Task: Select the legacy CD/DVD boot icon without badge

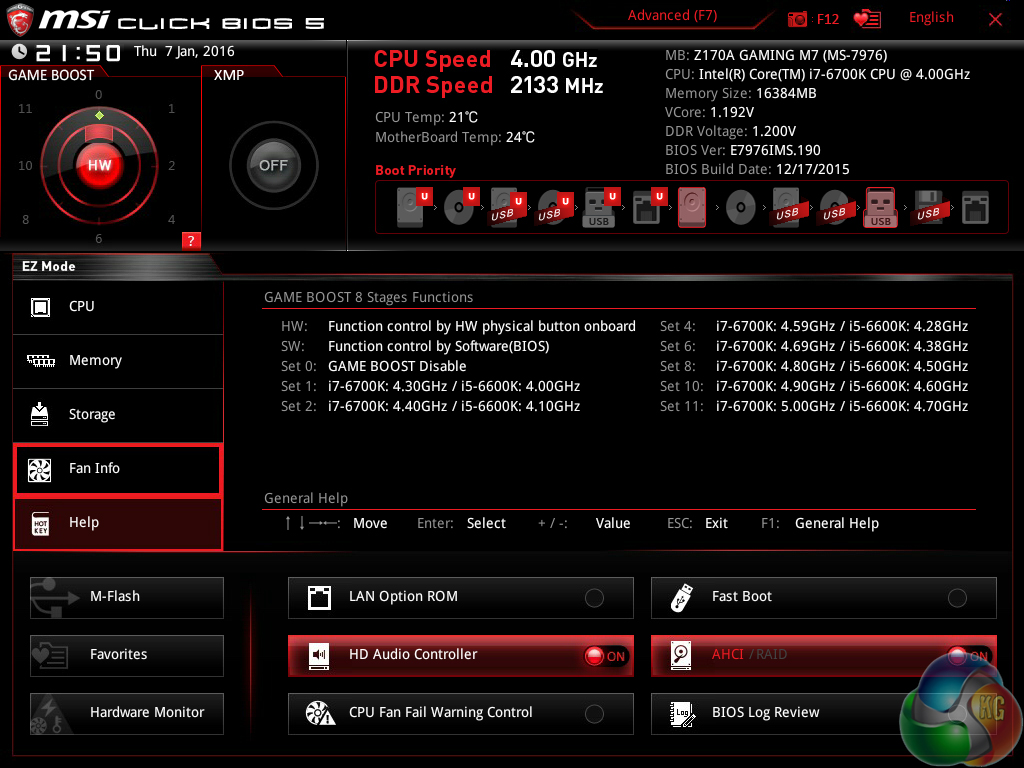Action: [741, 208]
